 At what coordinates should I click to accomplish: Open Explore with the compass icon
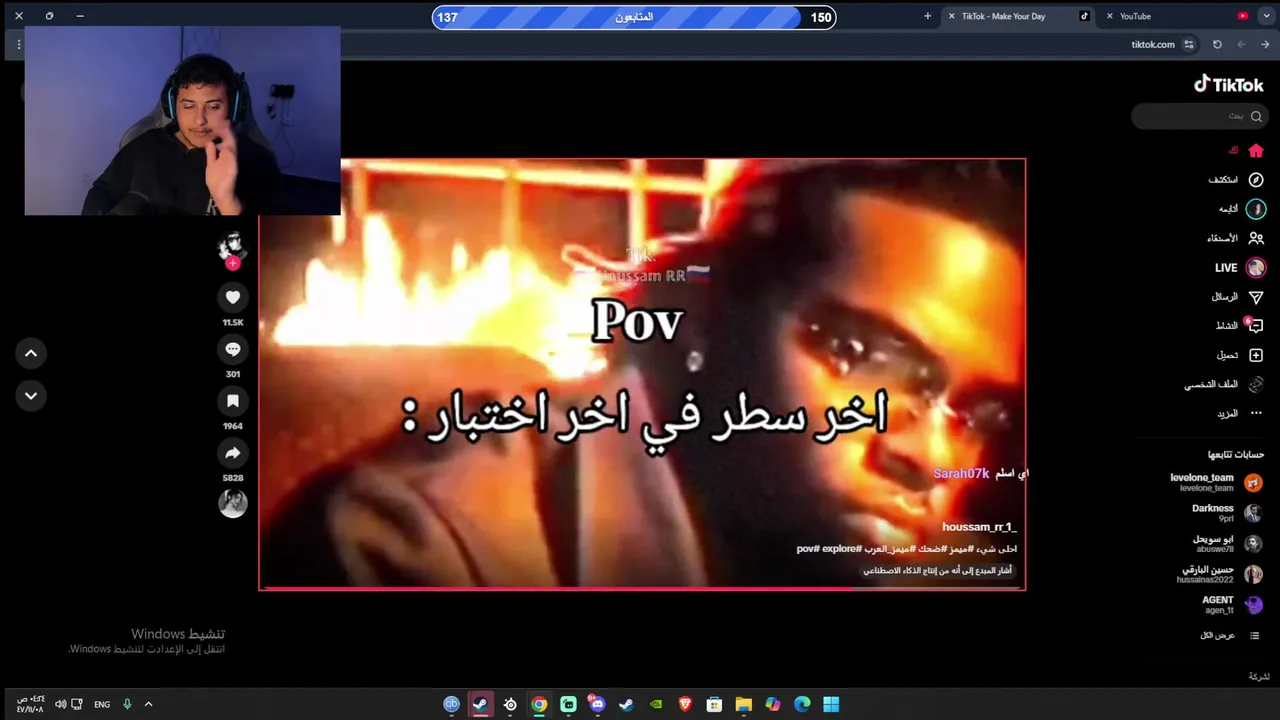[x=1256, y=180]
